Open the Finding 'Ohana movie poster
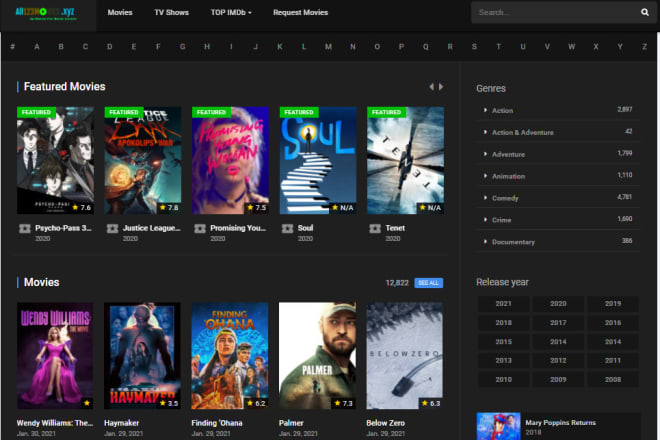This screenshot has width=660, height=440. [x=230, y=356]
